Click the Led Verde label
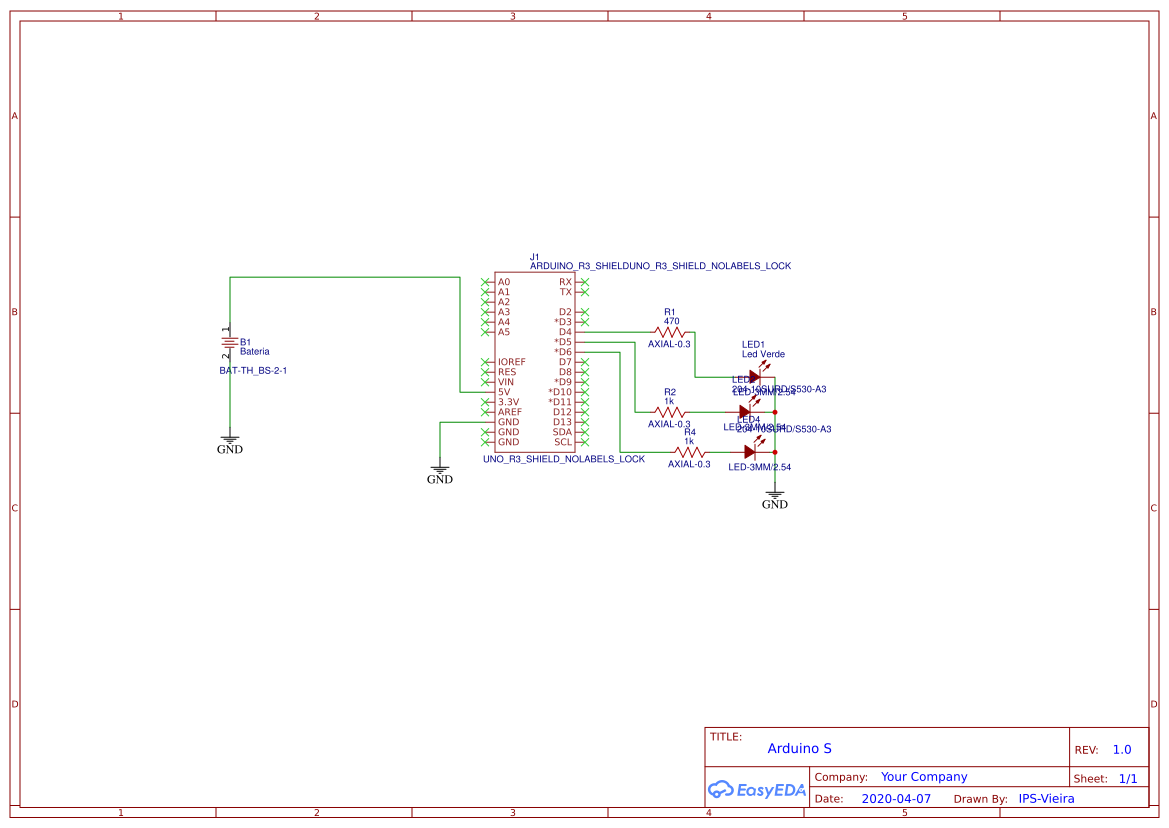This screenshot has width=1169, height=828. pos(763,355)
